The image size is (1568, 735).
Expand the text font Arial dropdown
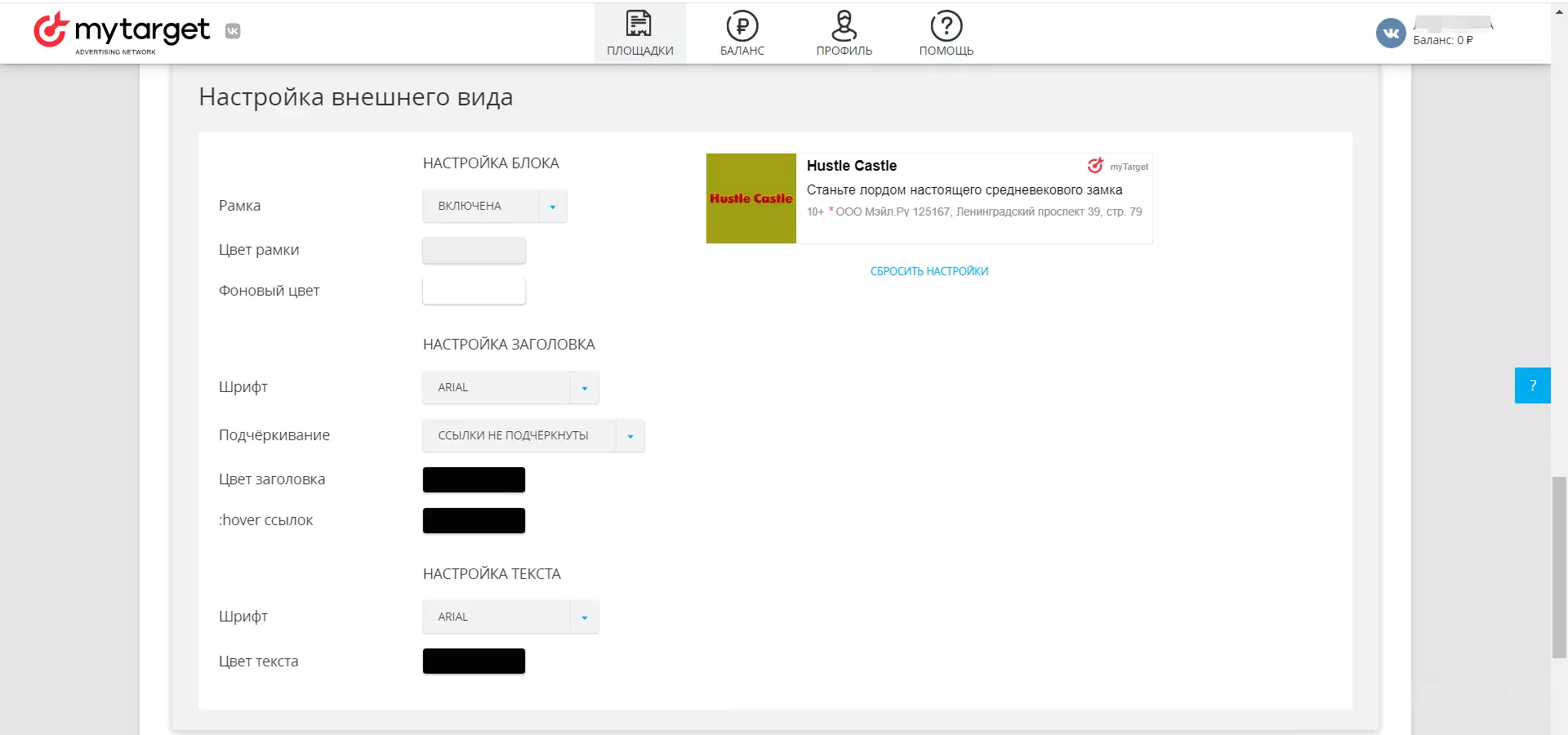(x=510, y=617)
